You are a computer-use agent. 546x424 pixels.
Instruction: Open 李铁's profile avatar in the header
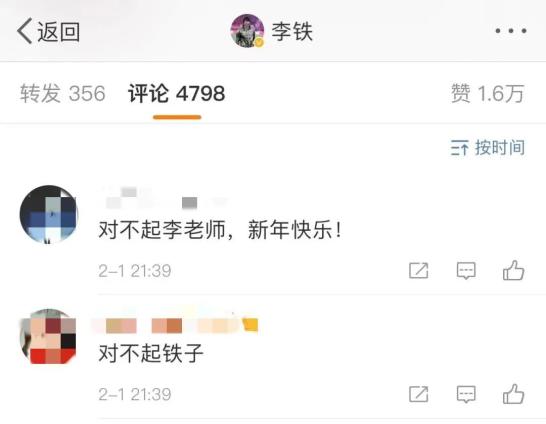click(247, 31)
